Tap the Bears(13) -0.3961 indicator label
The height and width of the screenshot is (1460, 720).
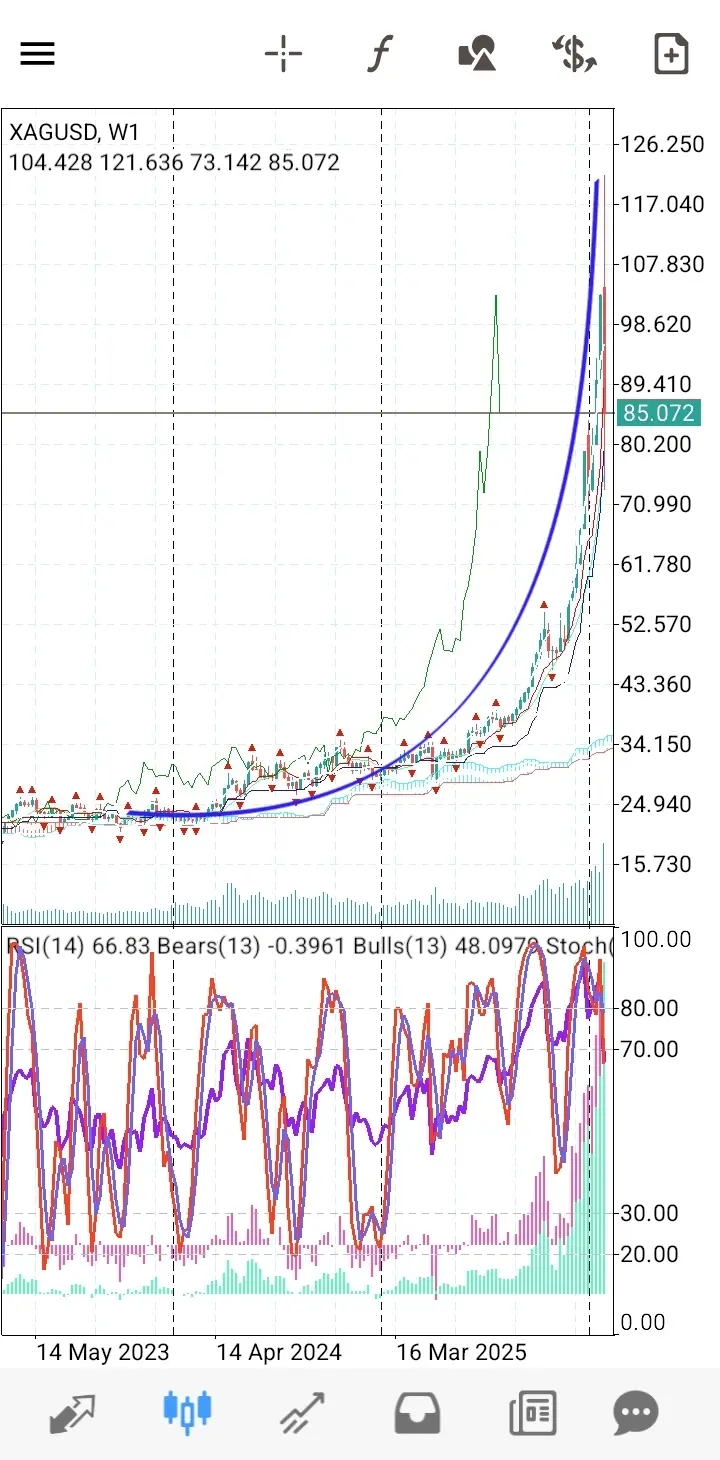[x=251, y=946]
